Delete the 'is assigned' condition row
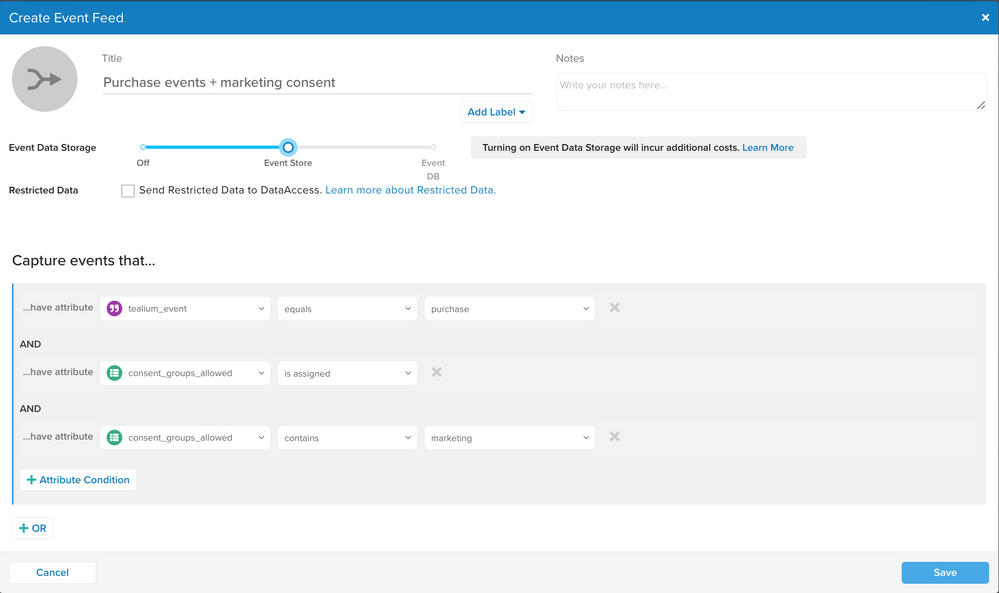Screen dimensions: 999x593 [x=436, y=372]
